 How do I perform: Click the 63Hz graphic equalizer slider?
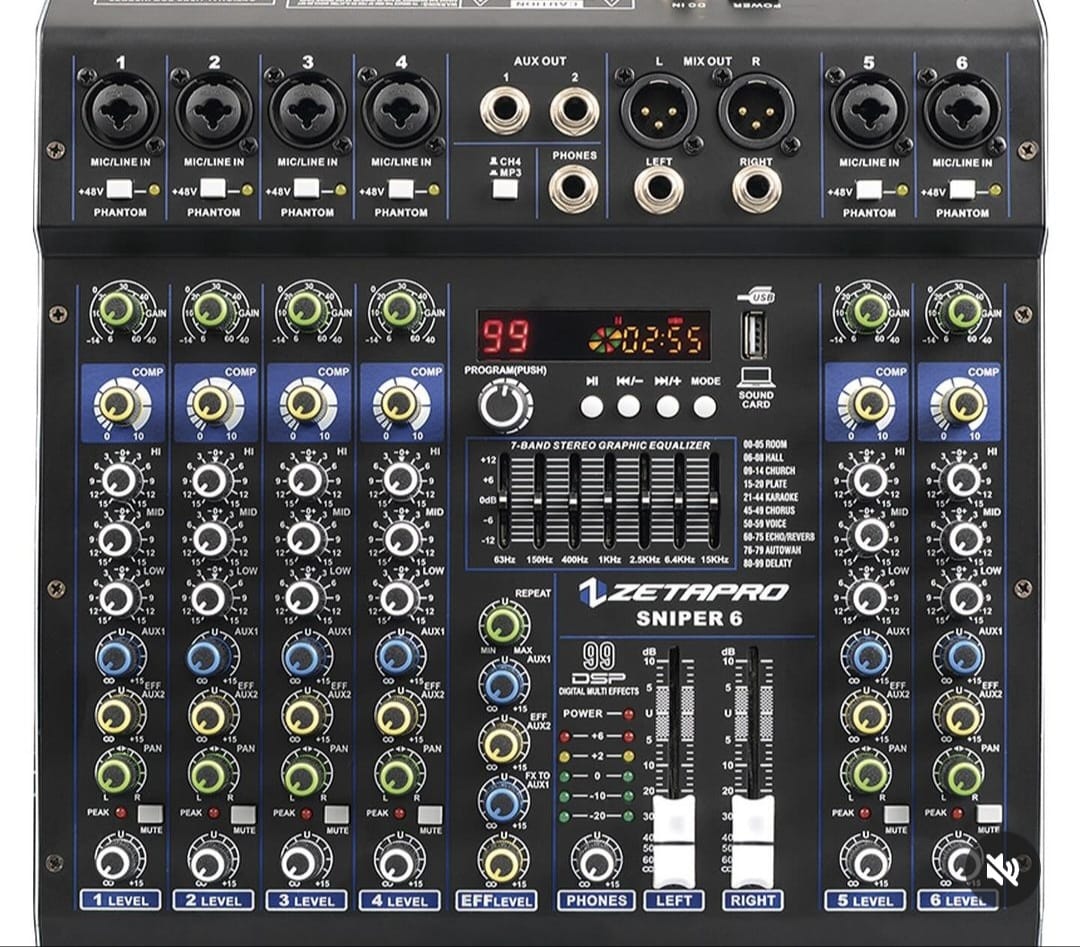click(x=503, y=500)
